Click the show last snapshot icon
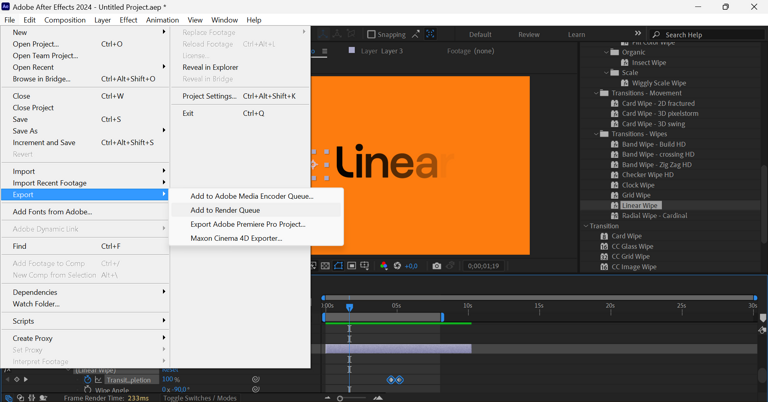Image resolution: width=768 pixels, height=402 pixels. point(450,266)
